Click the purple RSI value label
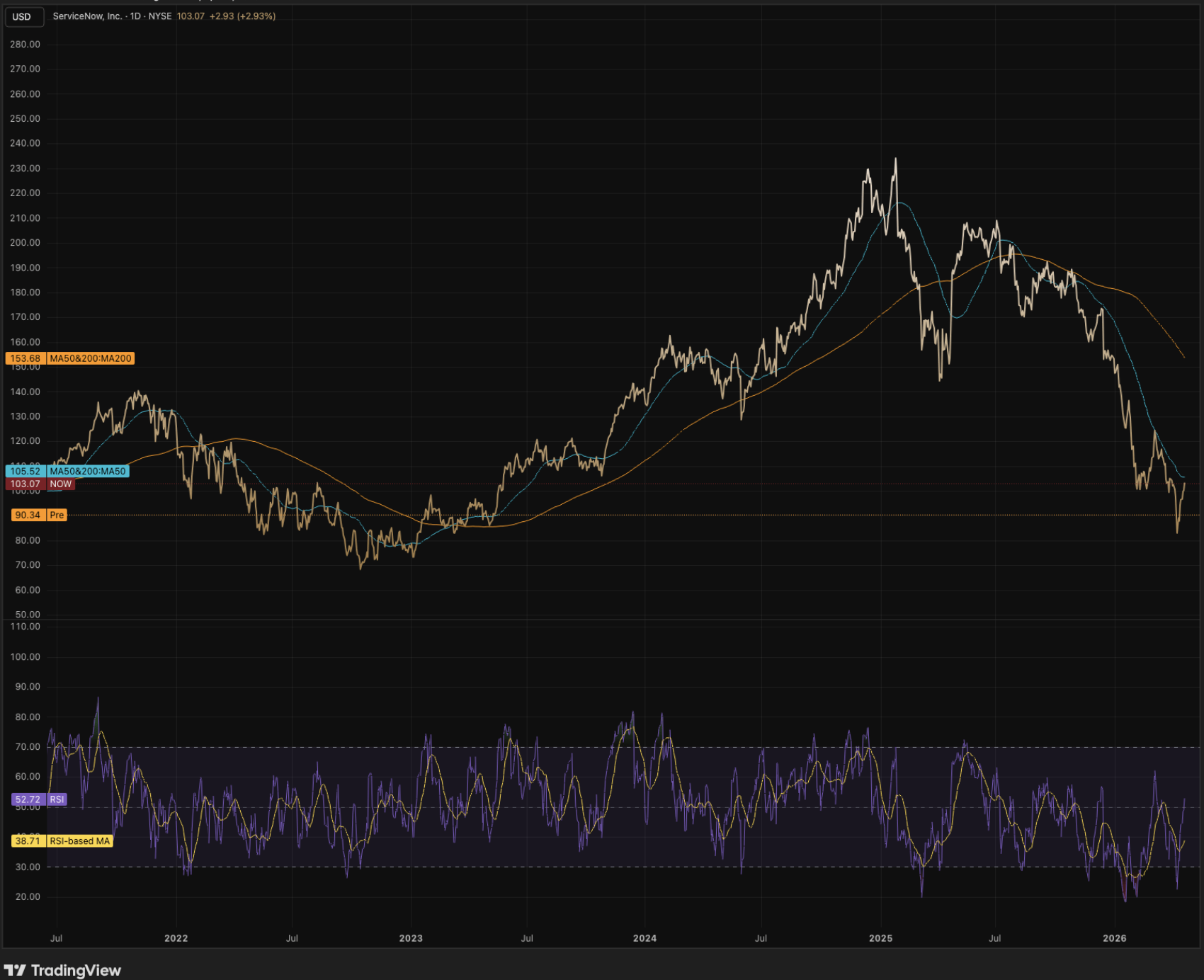 tap(39, 799)
